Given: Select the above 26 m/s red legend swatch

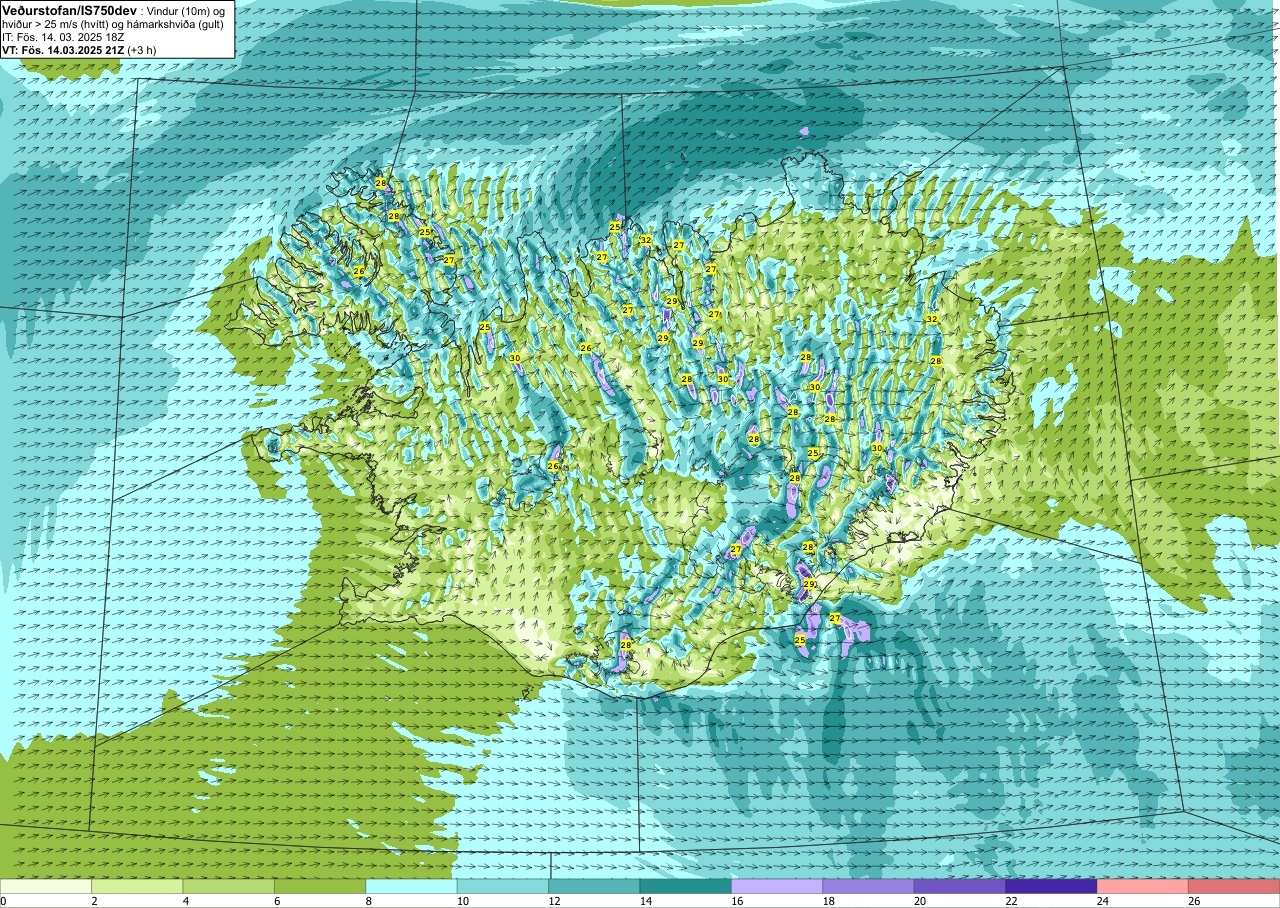Looking at the screenshot, I should (x=1234, y=886).
